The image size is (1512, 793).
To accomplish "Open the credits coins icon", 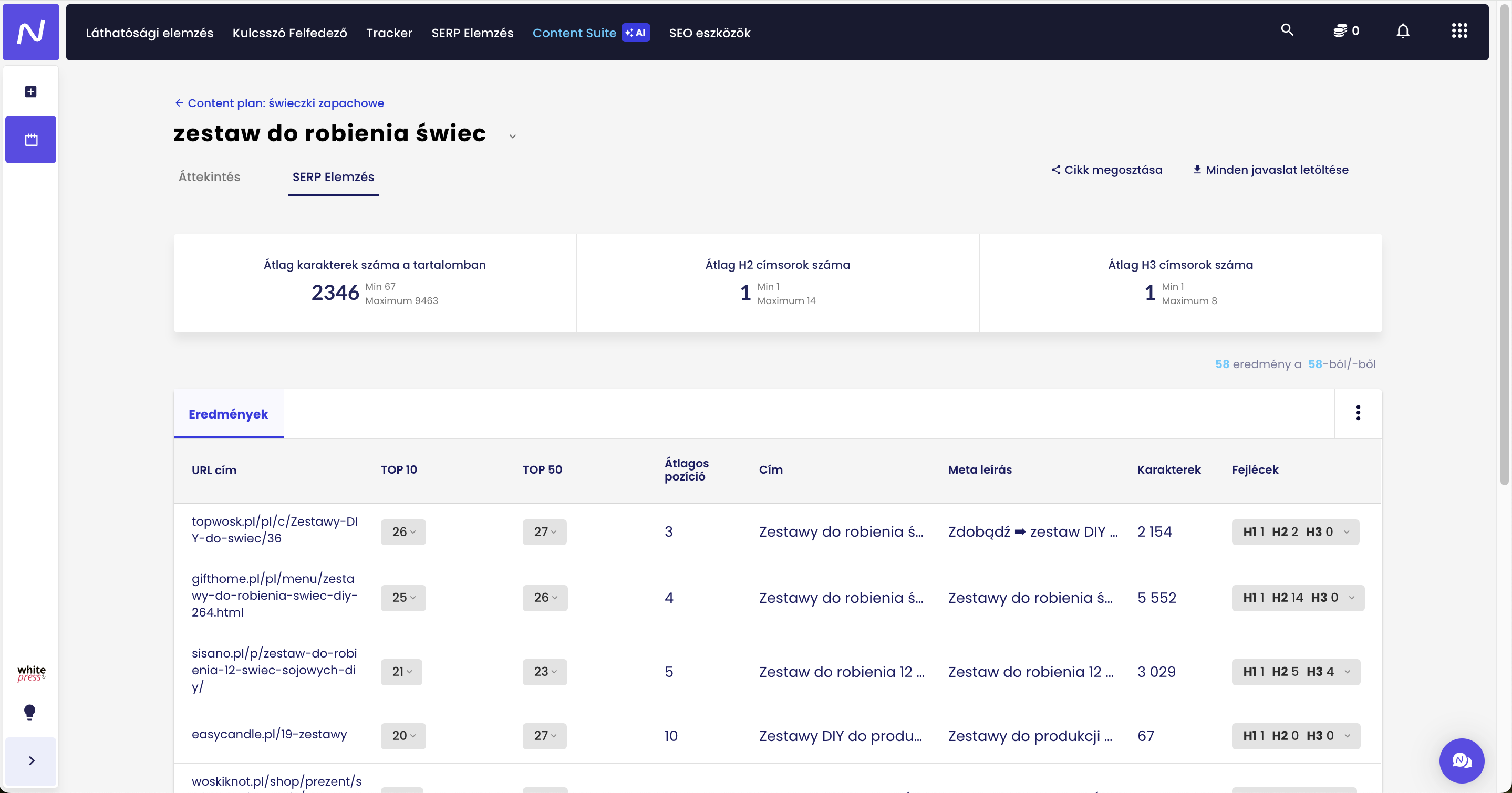I will (x=1340, y=31).
